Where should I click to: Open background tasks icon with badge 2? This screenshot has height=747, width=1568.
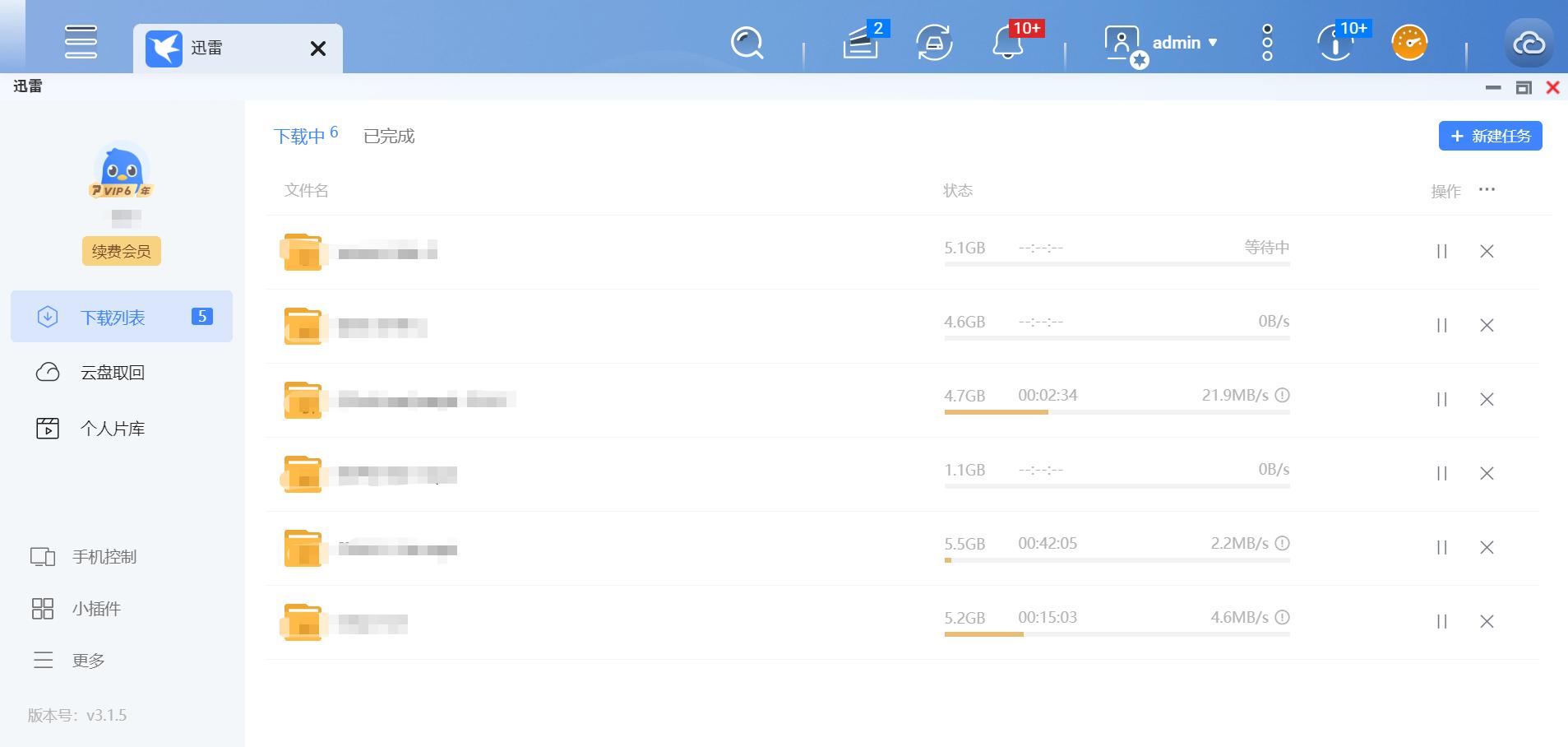(x=863, y=41)
